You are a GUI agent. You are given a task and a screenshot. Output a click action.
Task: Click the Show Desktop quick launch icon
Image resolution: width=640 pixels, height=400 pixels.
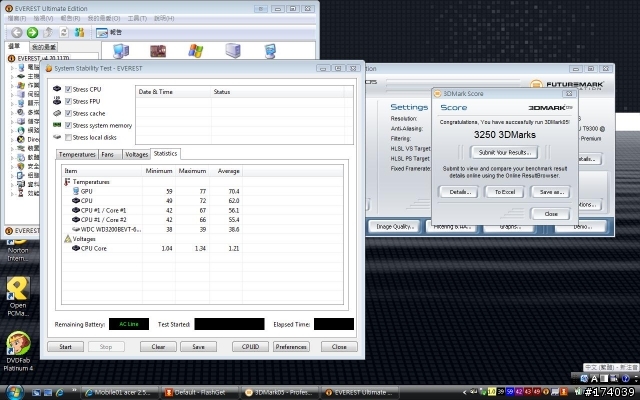point(36,393)
